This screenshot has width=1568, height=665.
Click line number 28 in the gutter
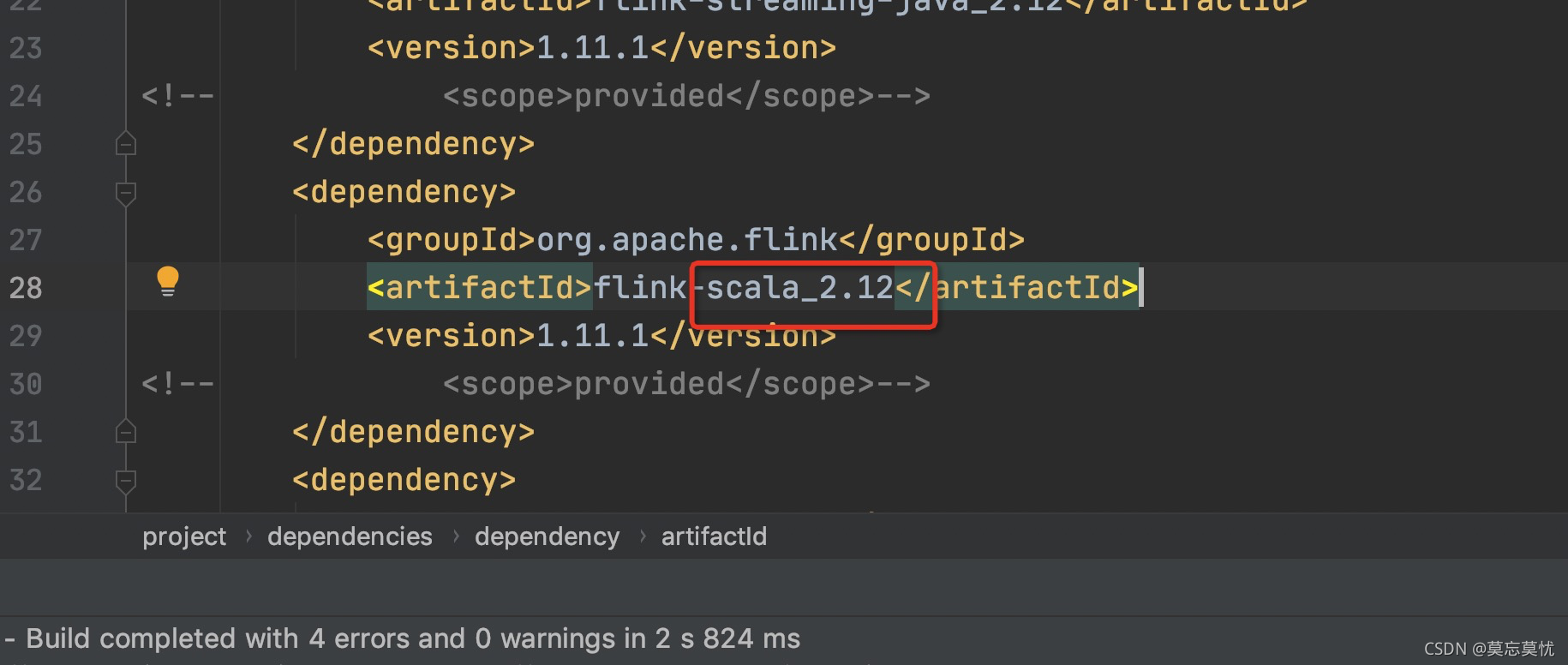click(x=26, y=288)
